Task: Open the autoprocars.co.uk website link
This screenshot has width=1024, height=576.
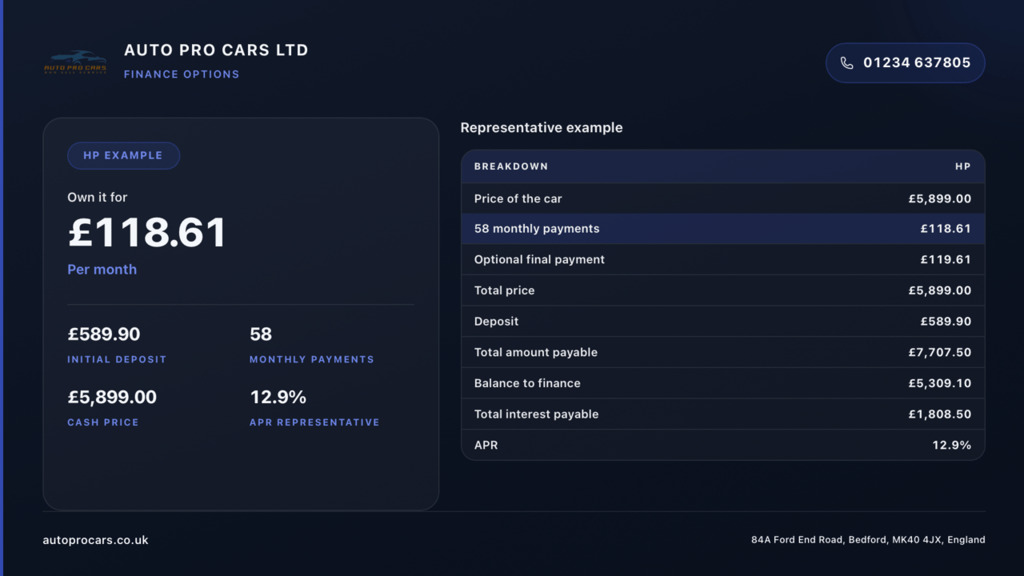Action: pos(95,540)
